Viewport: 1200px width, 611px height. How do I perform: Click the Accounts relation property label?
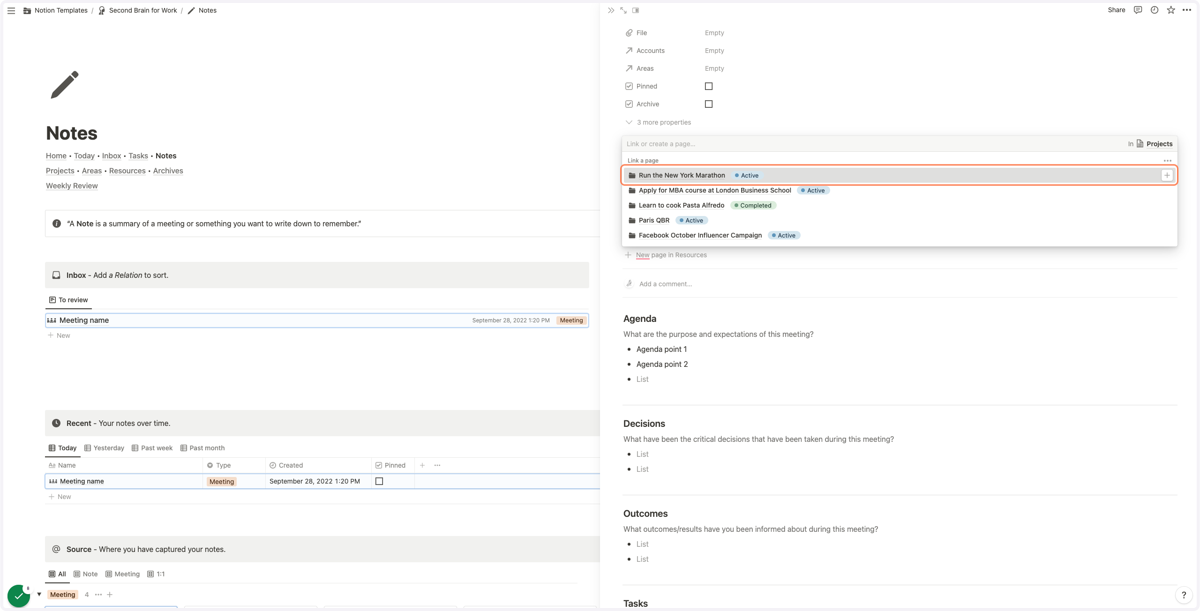click(x=650, y=51)
